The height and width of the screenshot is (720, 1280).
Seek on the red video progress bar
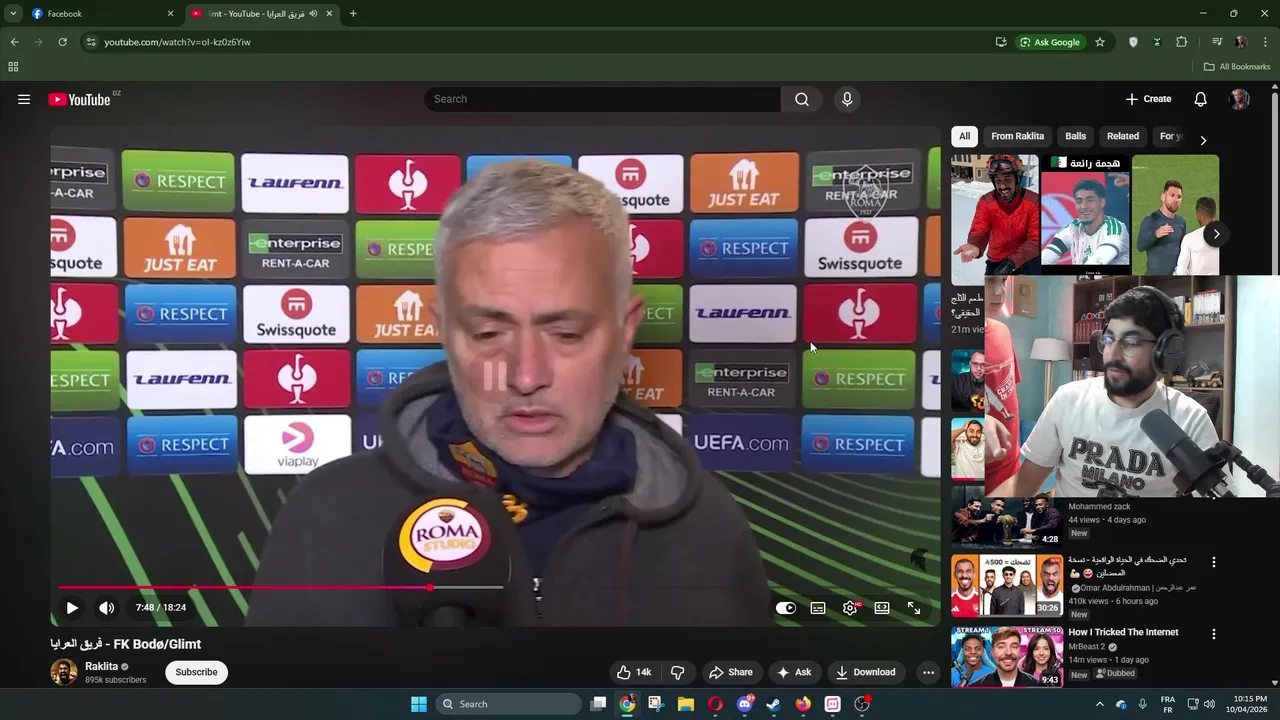pos(280,587)
